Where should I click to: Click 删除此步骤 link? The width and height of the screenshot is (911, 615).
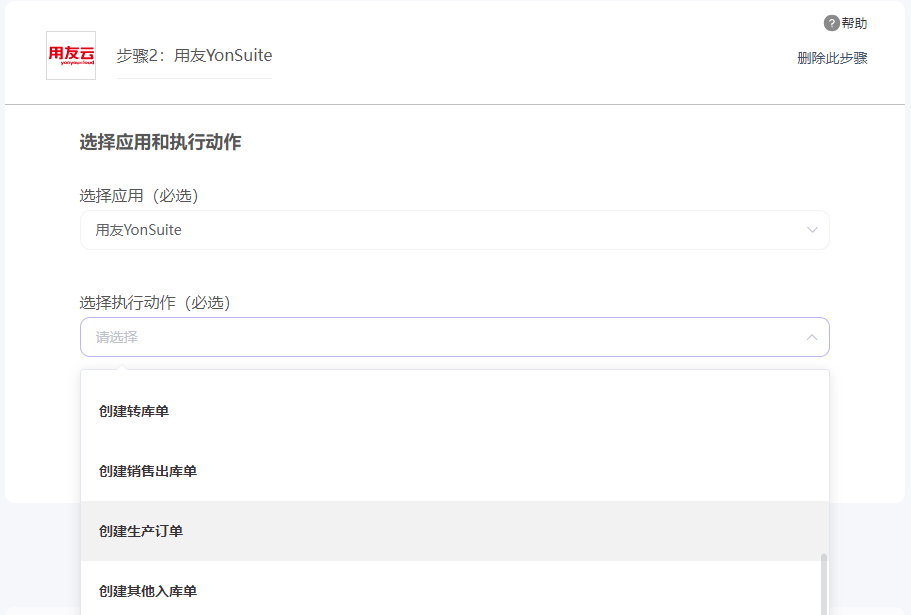point(832,58)
